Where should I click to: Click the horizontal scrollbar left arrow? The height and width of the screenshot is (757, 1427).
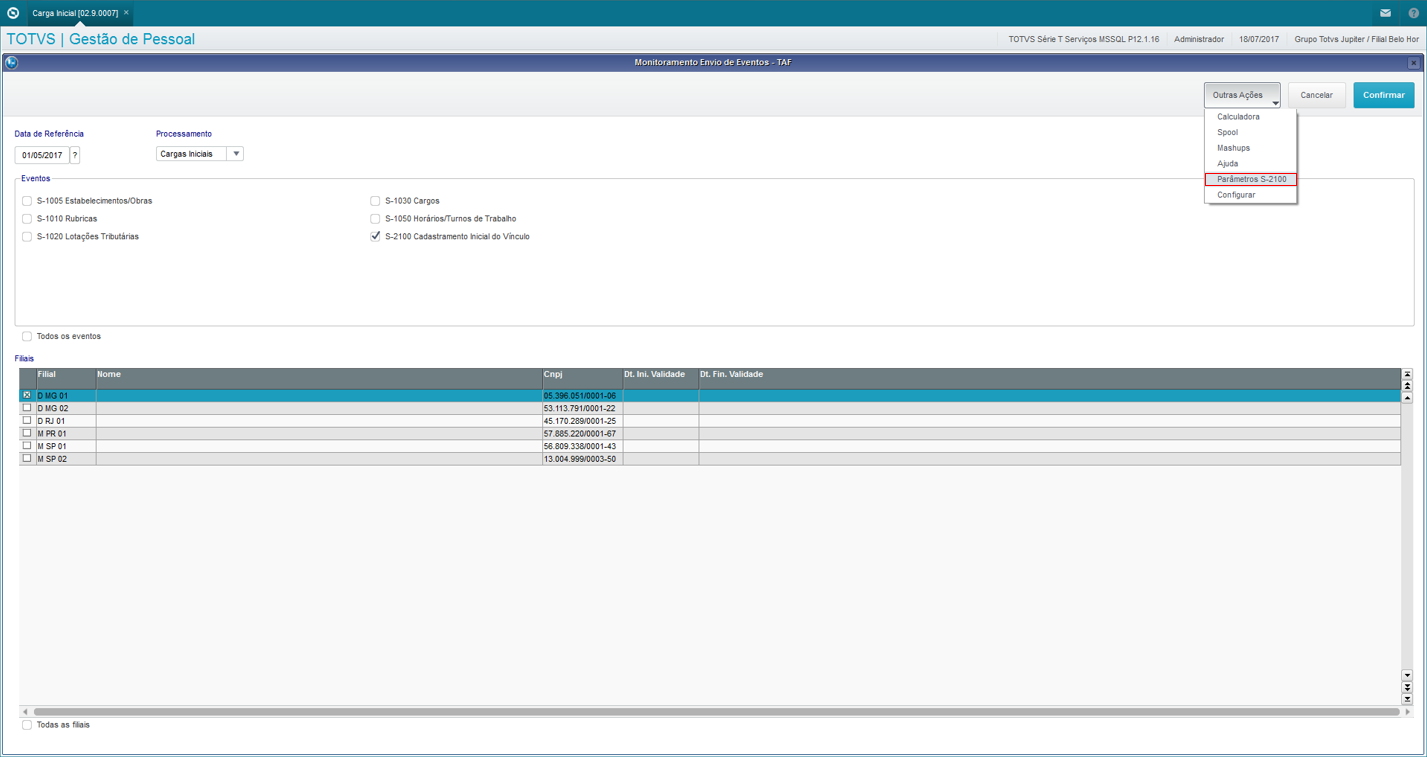(25, 712)
